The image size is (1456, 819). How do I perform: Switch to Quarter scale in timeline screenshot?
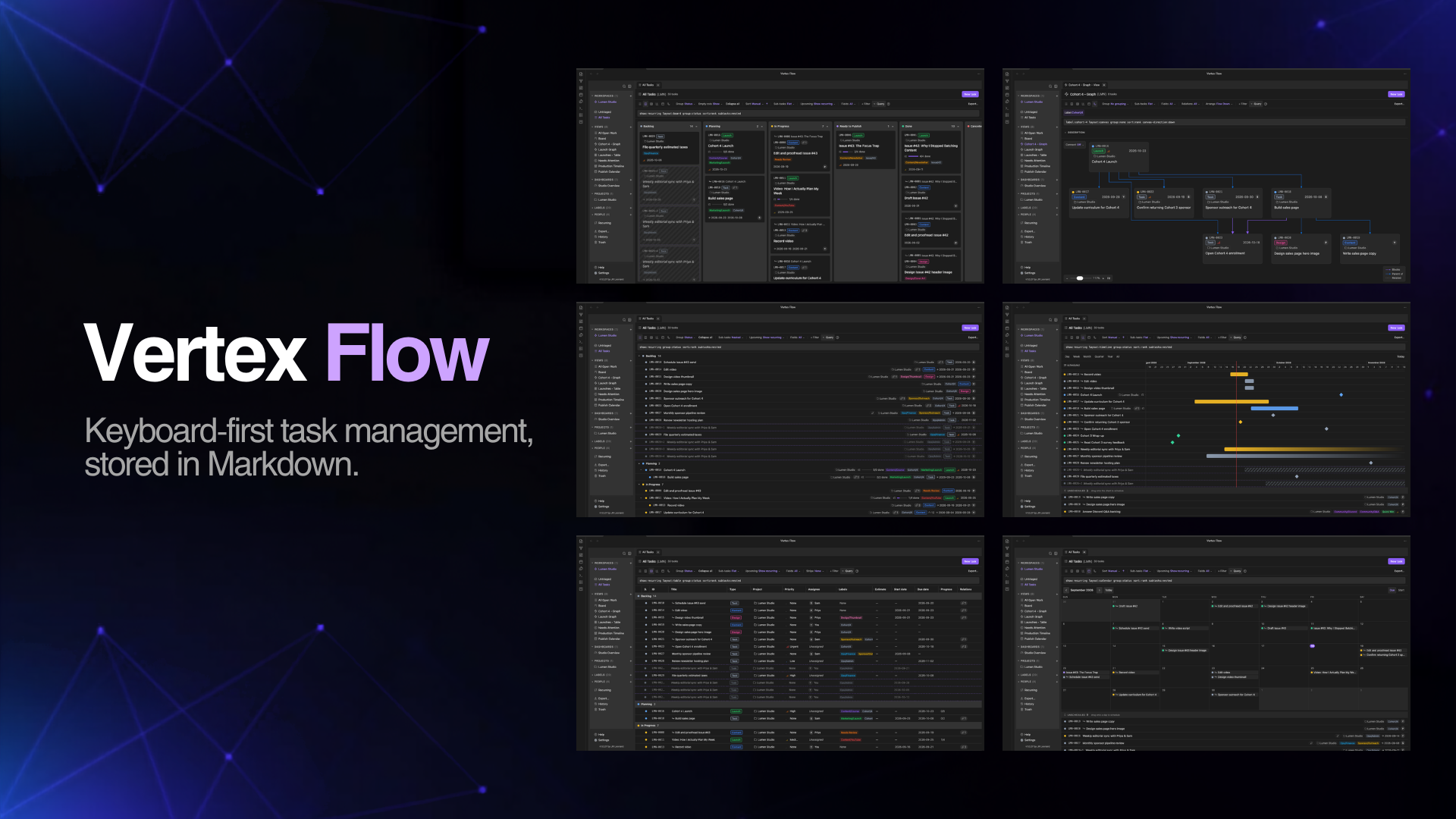tap(1099, 356)
